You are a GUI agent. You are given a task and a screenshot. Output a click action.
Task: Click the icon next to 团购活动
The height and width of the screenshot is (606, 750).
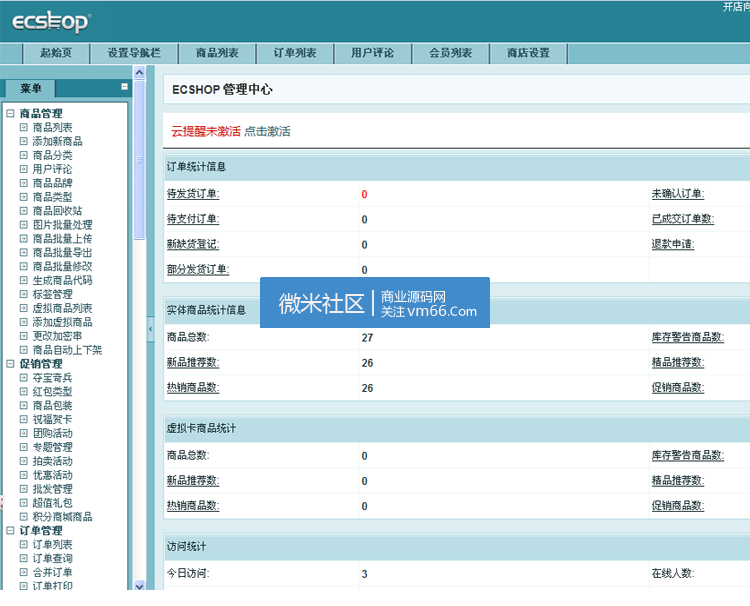(23, 433)
